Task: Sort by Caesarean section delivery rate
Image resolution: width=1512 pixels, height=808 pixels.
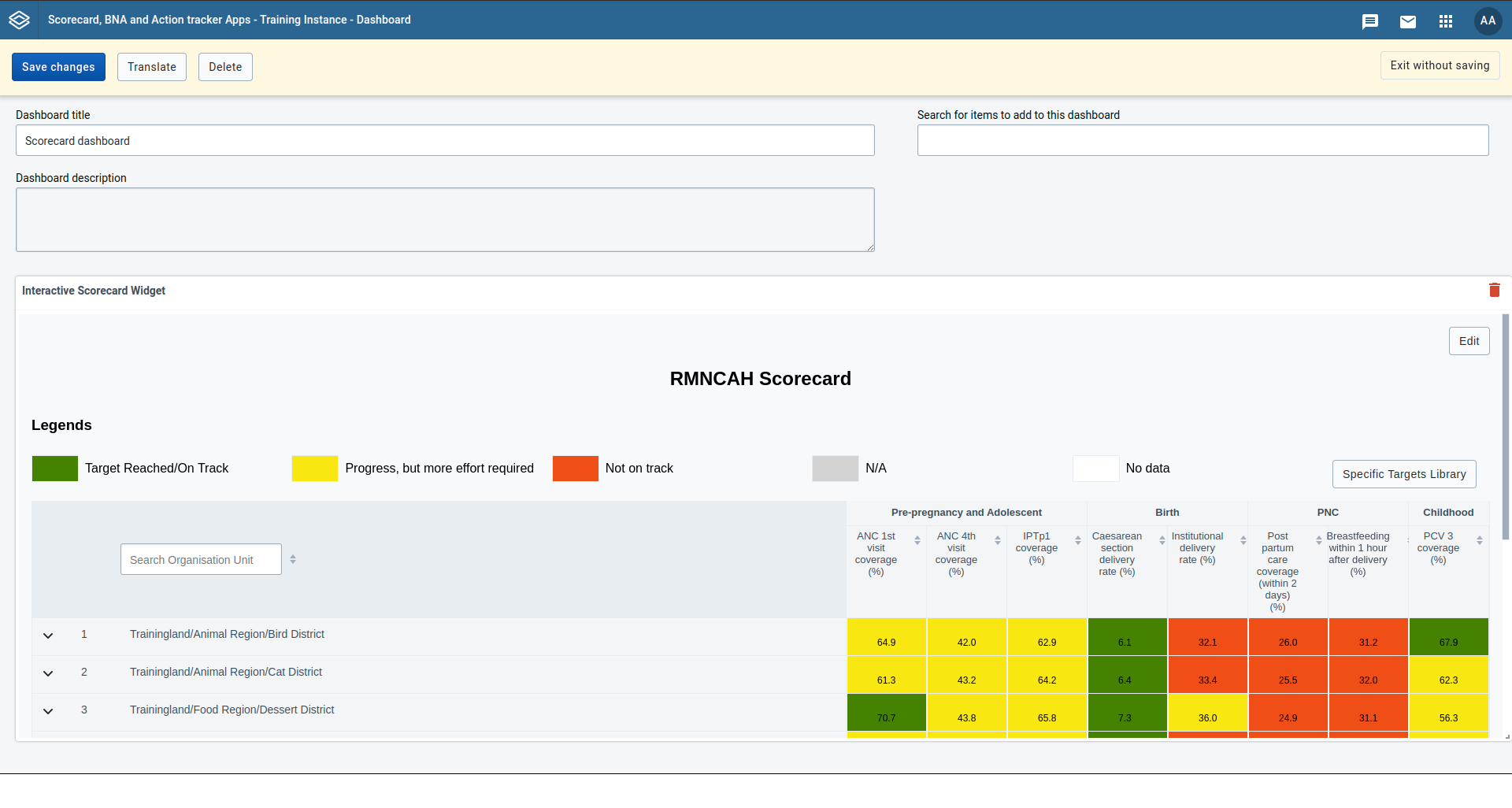Action: 1162,540
